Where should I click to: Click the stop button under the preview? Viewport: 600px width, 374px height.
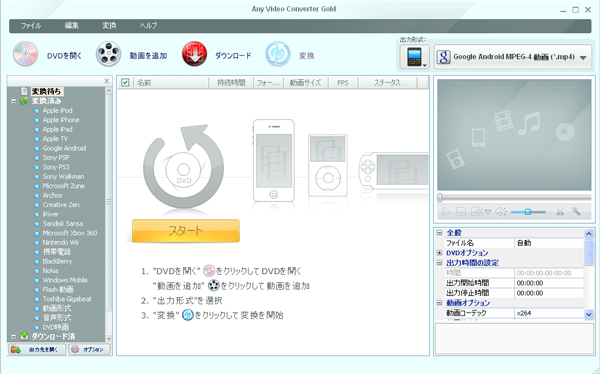point(461,212)
